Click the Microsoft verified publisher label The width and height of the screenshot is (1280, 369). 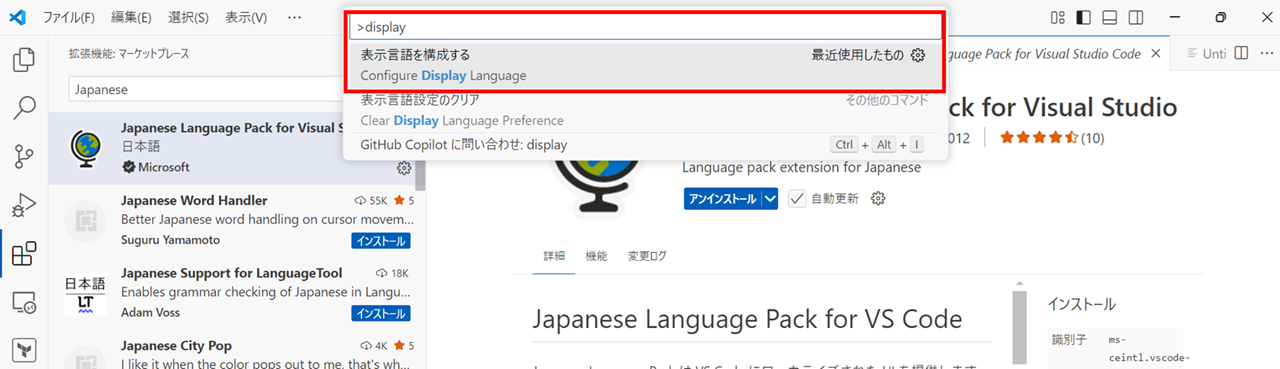[x=155, y=167]
